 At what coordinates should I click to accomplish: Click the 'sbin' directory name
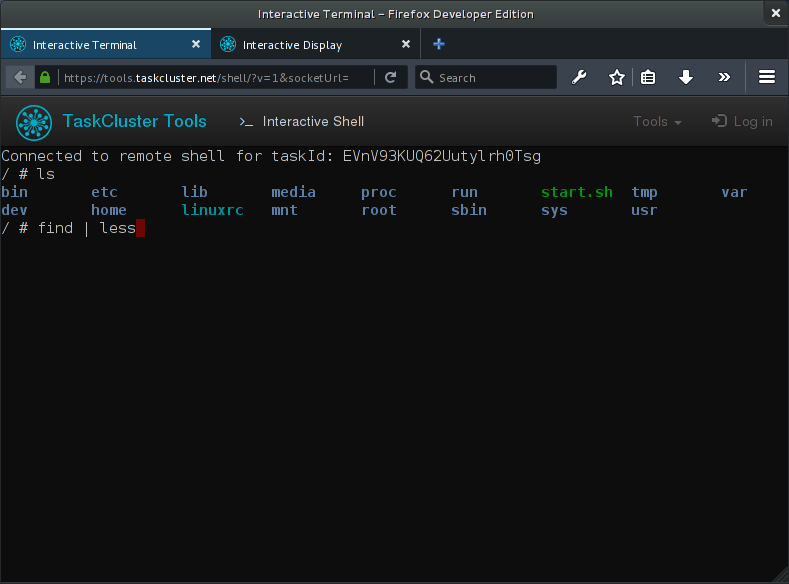468,210
